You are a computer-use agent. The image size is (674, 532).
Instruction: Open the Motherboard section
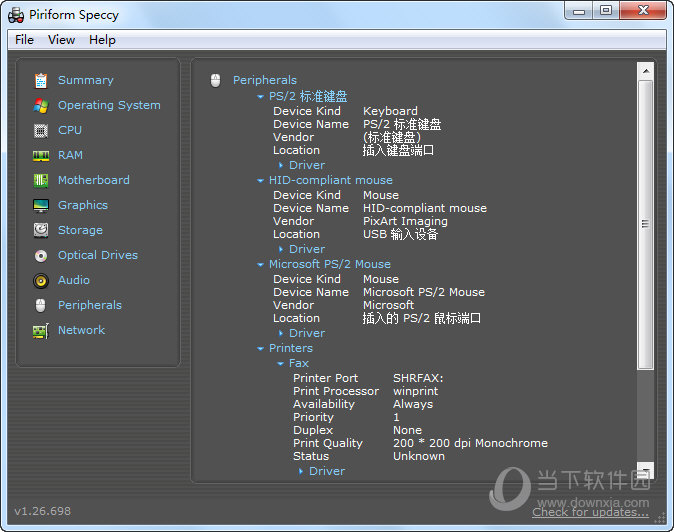tap(94, 180)
